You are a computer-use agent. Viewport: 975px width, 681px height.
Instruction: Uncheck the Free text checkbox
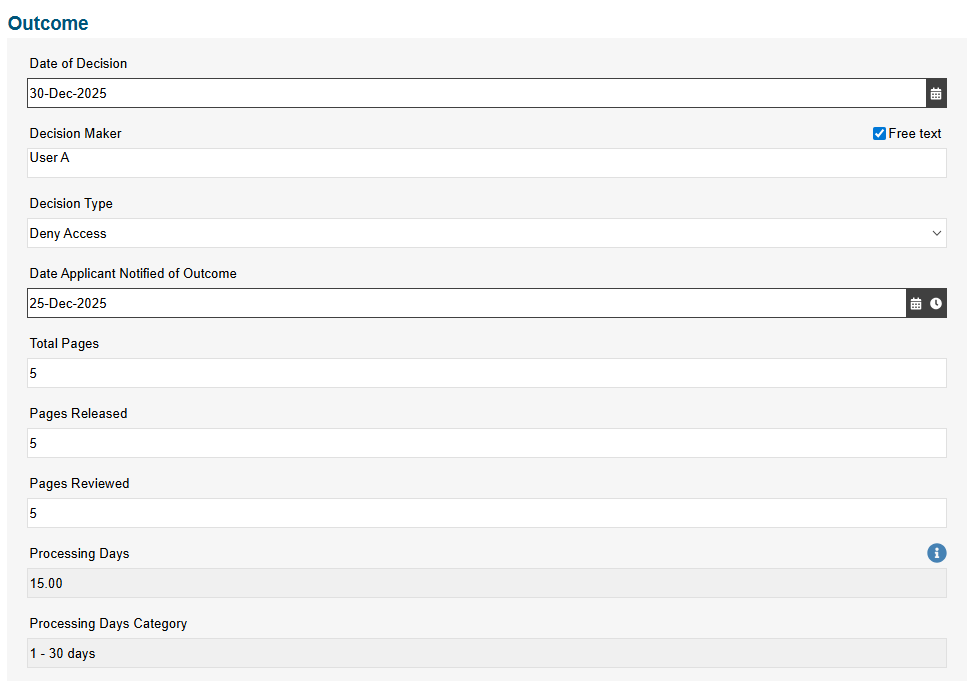[x=879, y=134]
